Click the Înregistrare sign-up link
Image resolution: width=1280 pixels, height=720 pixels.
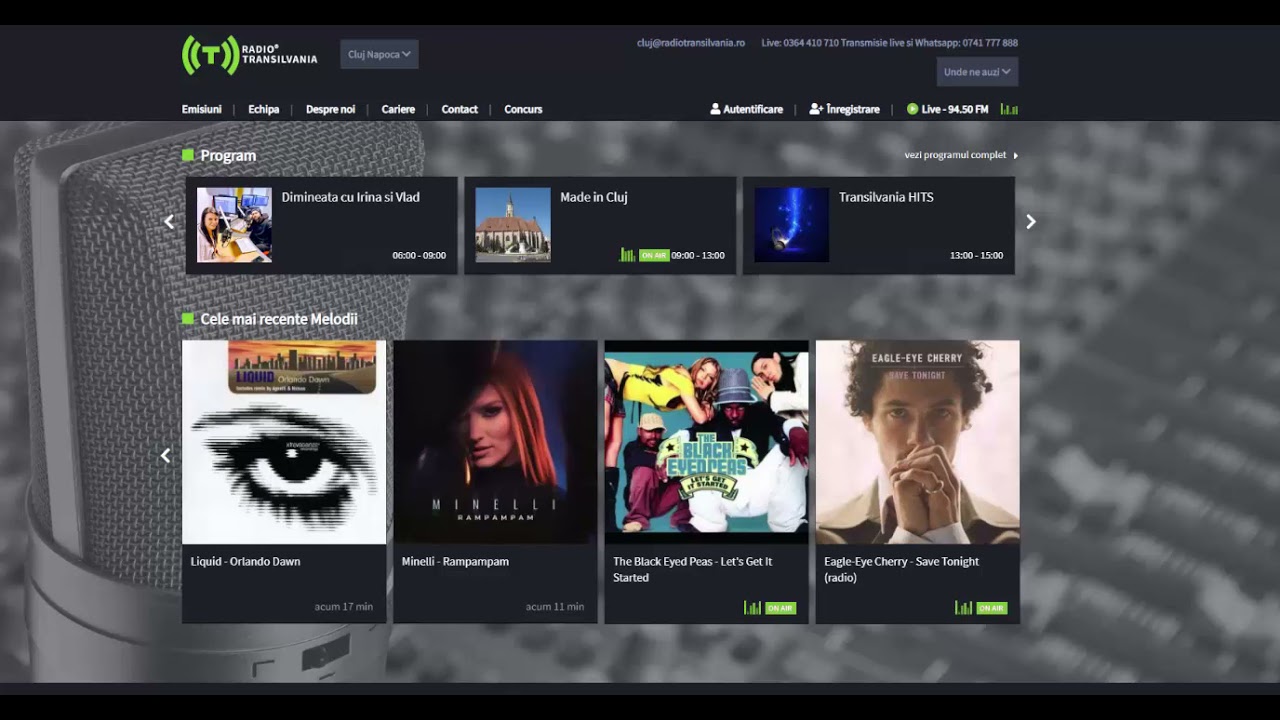click(x=845, y=109)
